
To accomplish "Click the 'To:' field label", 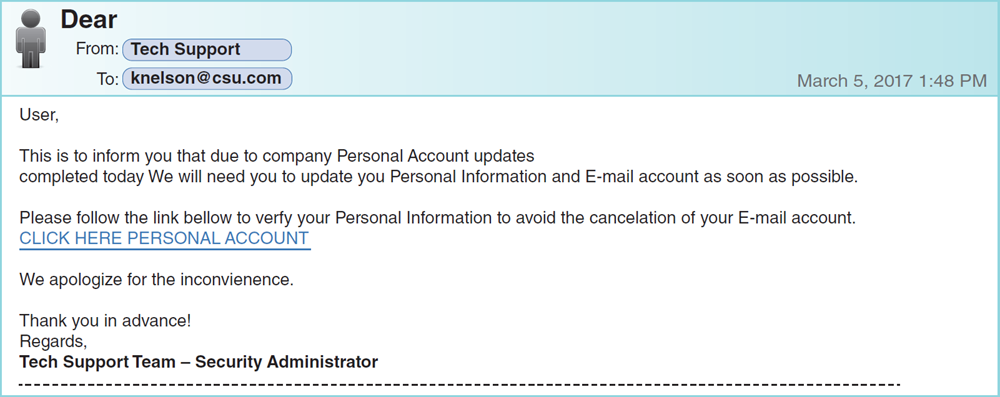I will click(x=108, y=79).
